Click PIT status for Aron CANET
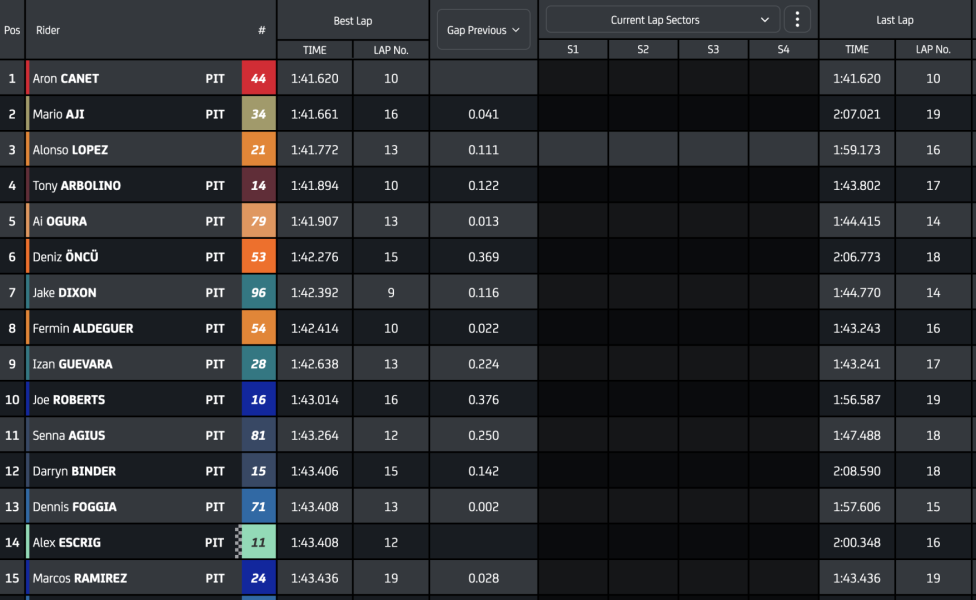976x600 pixels. click(215, 78)
